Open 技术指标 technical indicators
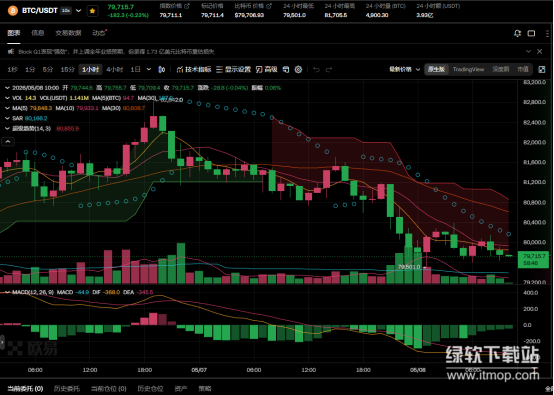The height and width of the screenshot is (395, 554). point(194,69)
